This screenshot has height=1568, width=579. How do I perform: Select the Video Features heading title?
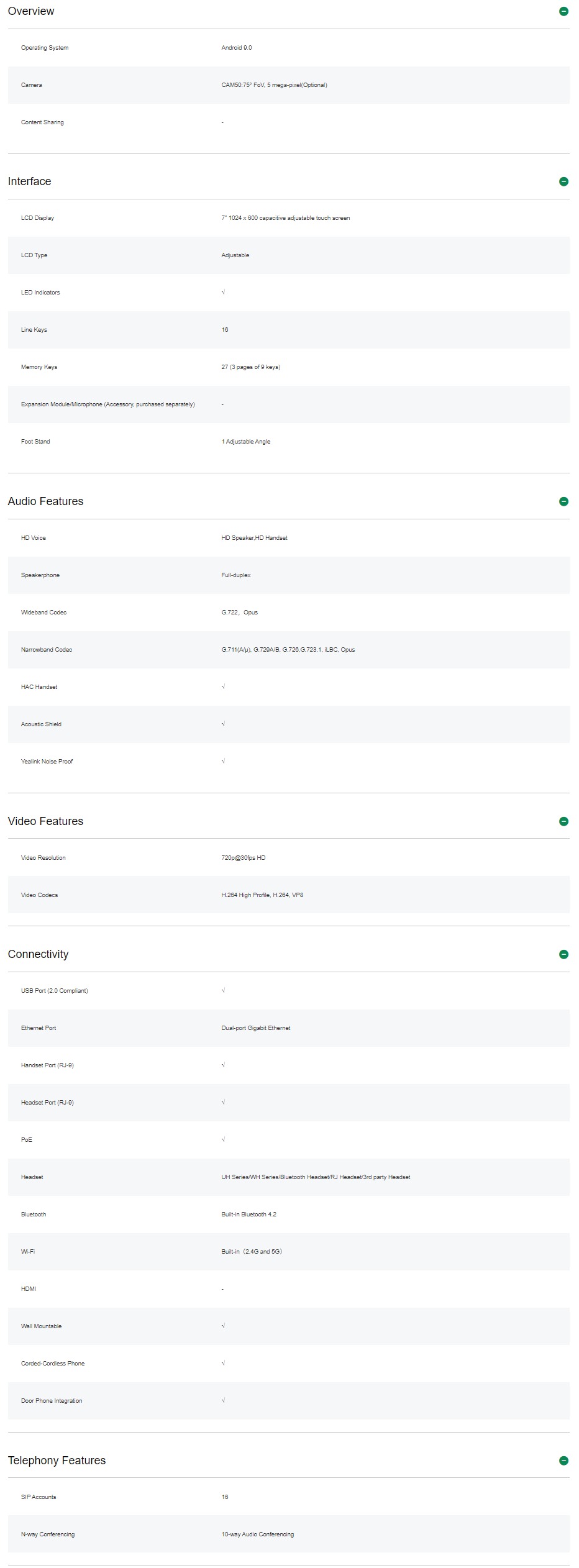click(45, 821)
